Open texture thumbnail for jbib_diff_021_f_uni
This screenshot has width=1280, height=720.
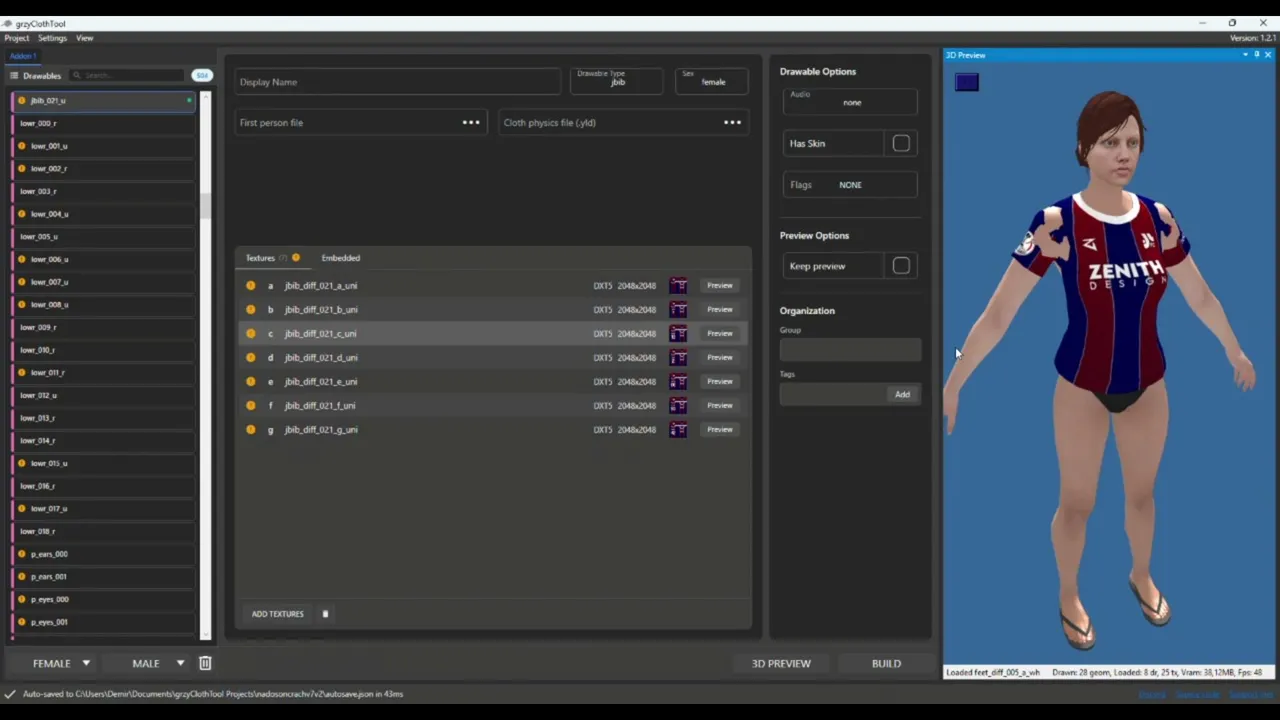tap(678, 406)
